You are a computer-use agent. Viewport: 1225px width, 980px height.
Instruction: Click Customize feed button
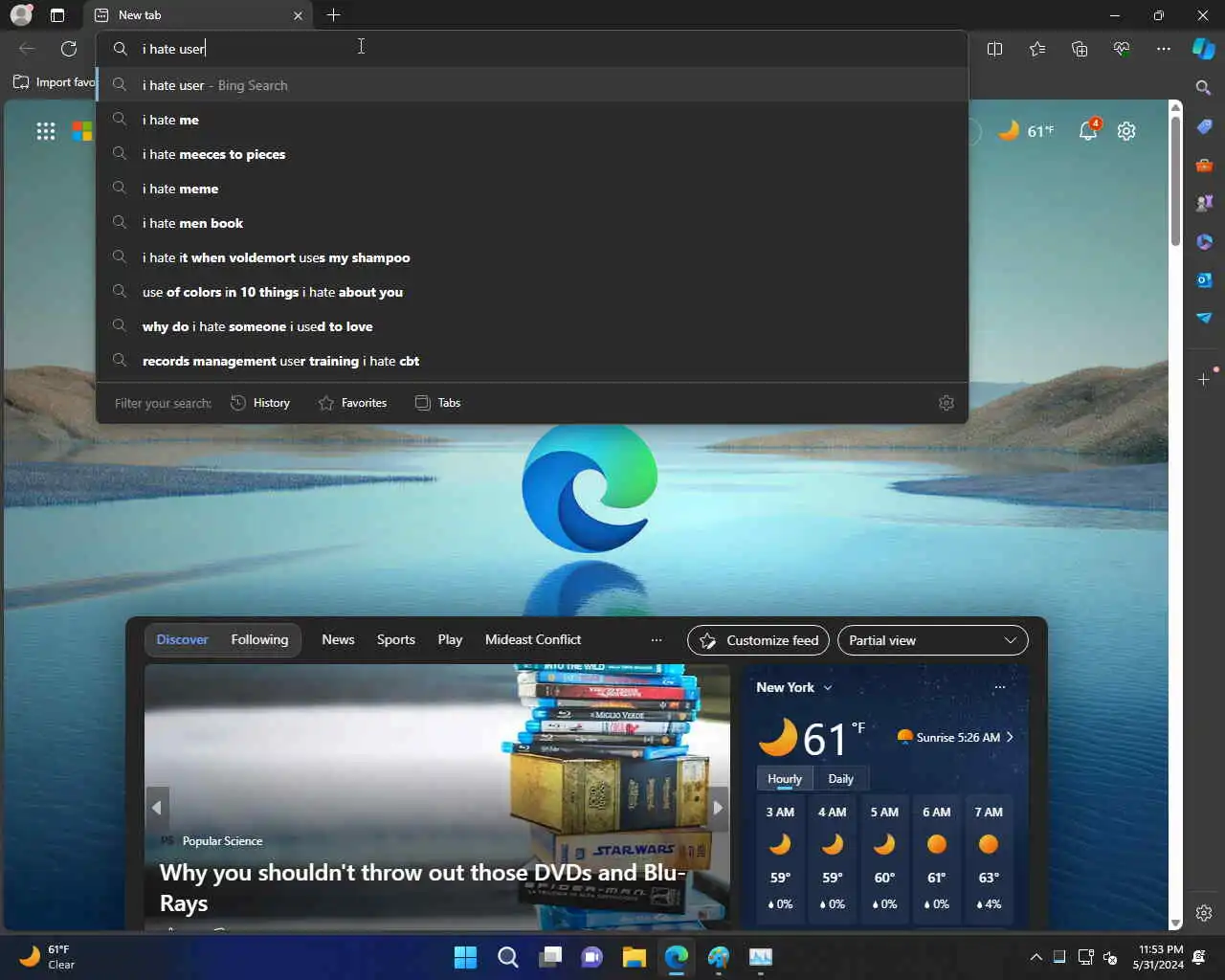759,640
